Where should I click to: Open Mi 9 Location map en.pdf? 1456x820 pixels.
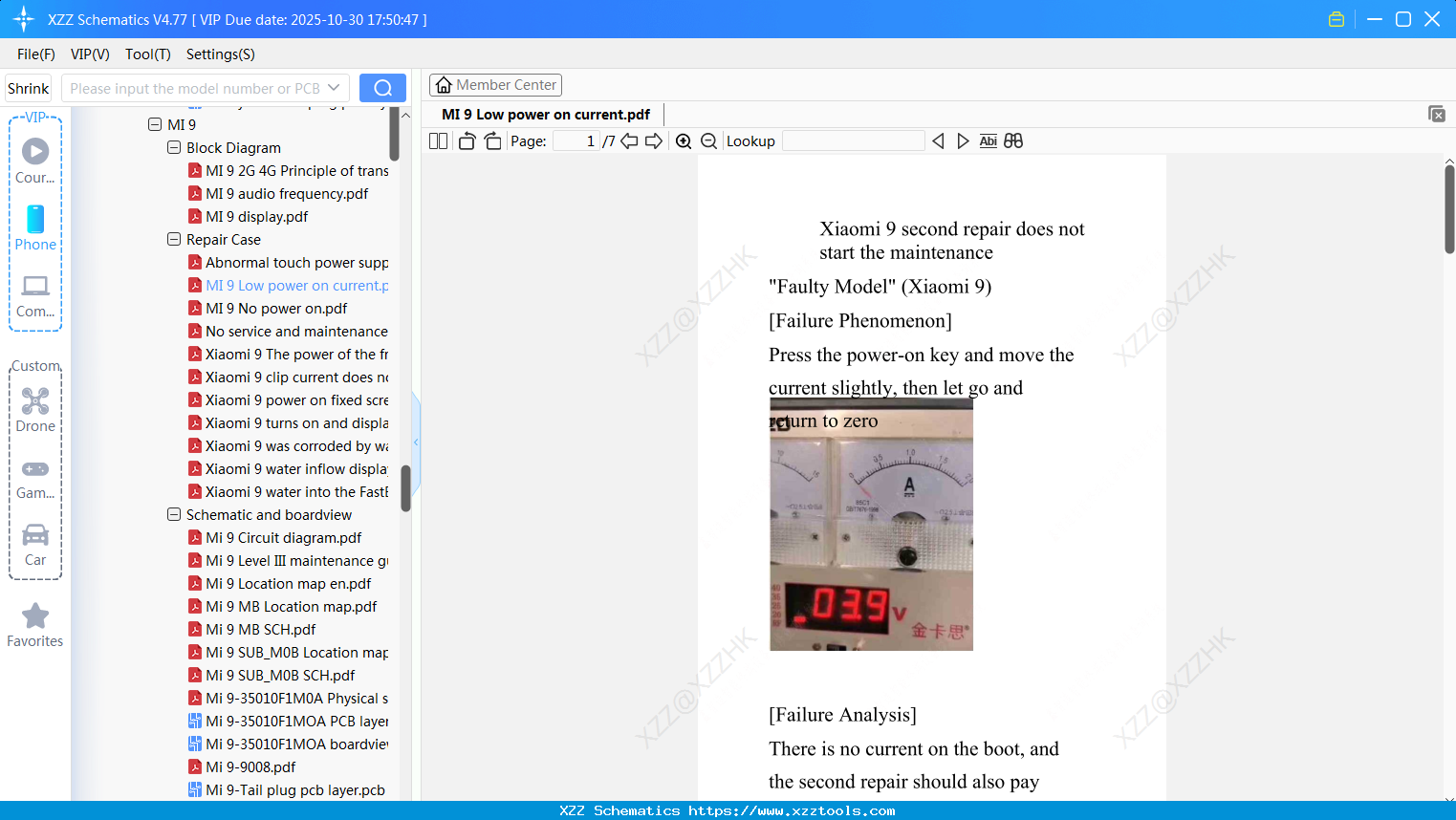coord(280,583)
